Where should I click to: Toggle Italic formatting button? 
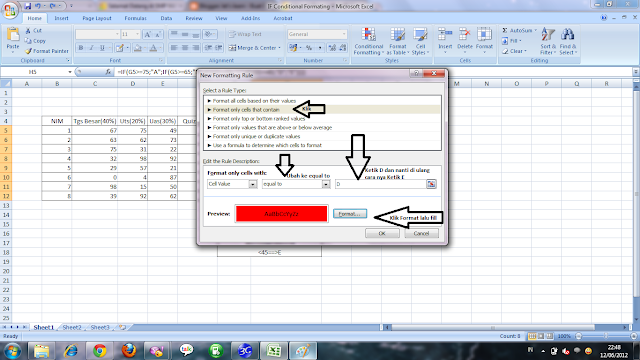[91, 48]
